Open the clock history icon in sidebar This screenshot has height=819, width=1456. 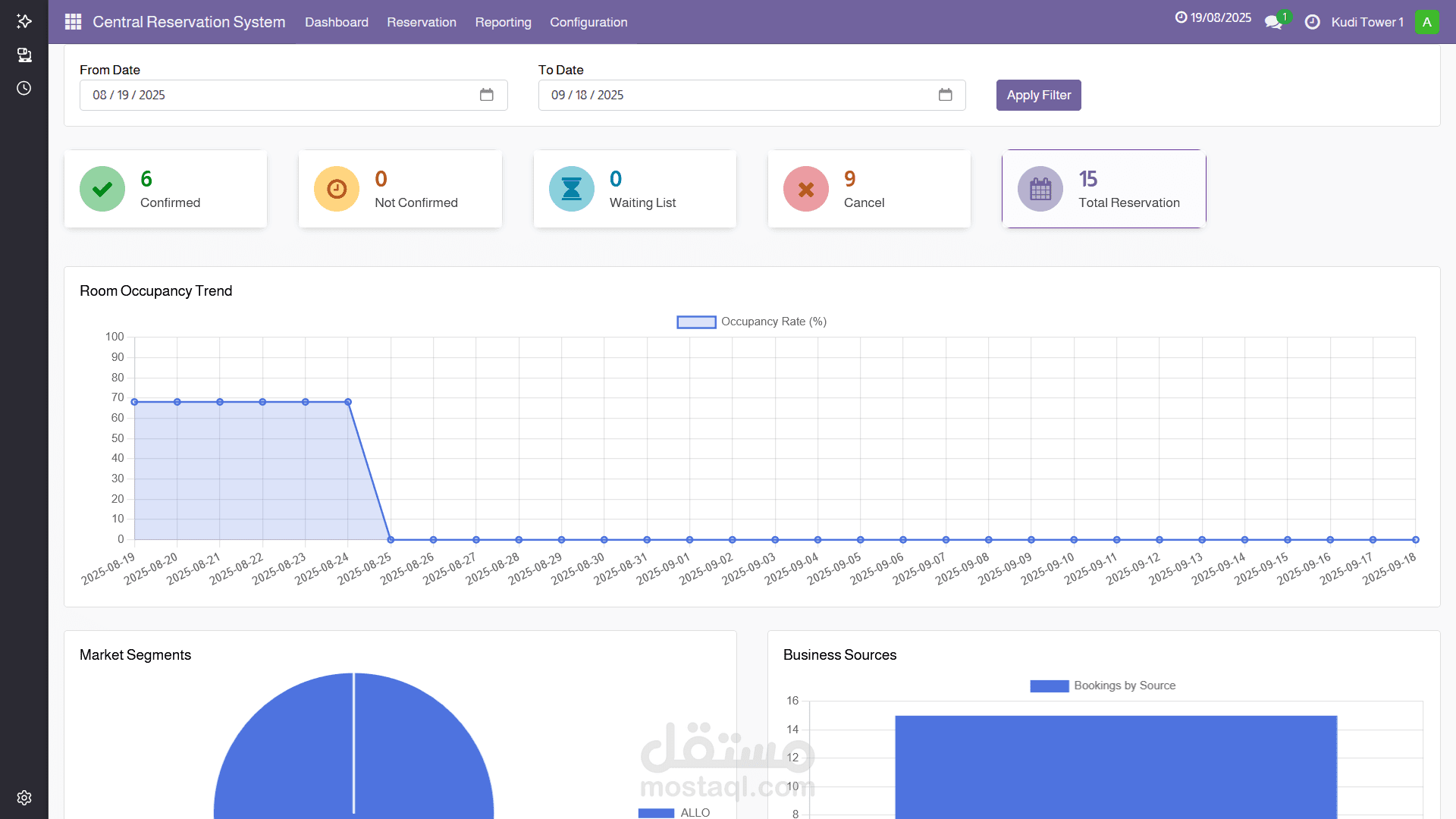[x=24, y=88]
